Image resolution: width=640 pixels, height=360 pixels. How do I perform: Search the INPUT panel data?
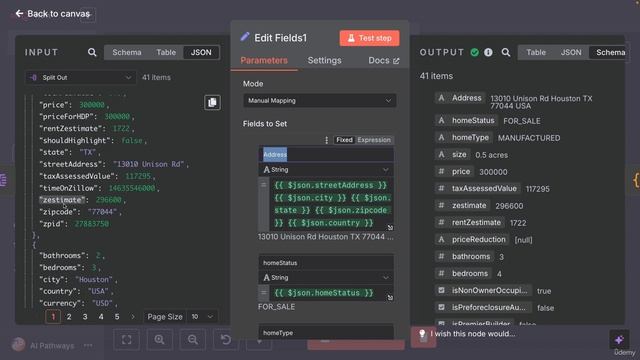point(92,52)
